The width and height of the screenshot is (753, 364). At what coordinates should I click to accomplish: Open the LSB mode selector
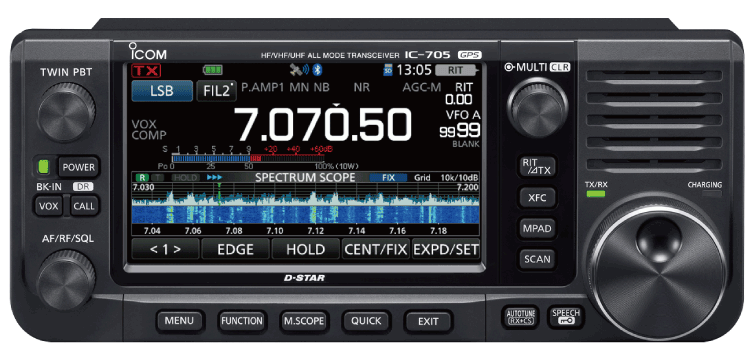tap(161, 91)
